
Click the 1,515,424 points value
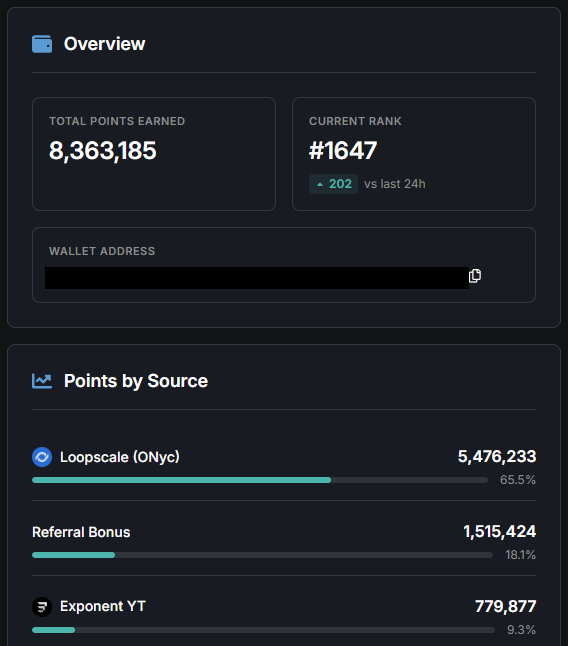(499, 531)
